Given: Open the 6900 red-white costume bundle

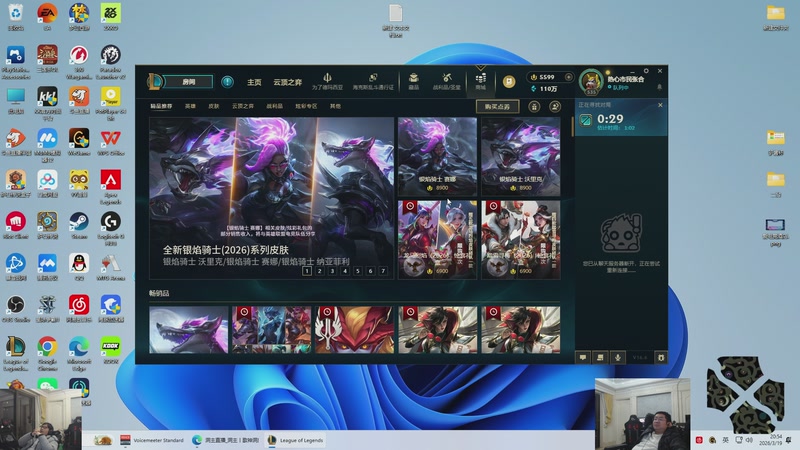Looking at the screenshot, I should pos(520,240).
